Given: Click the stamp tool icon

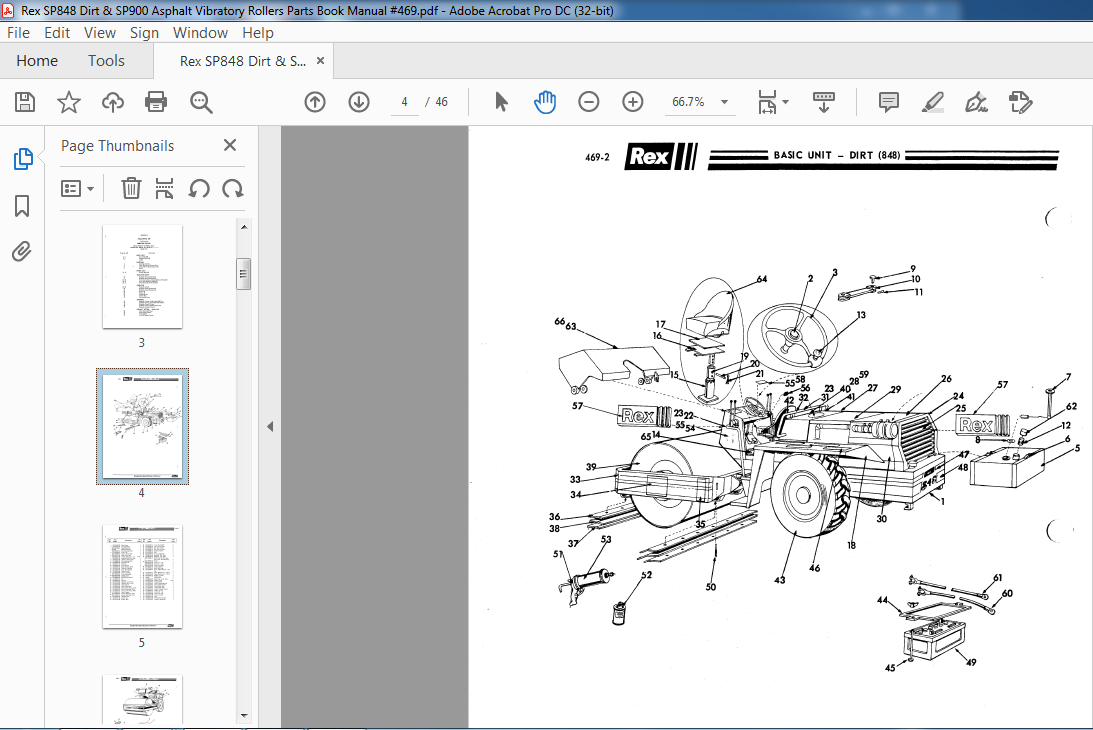Looking at the screenshot, I should click(1020, 102).
